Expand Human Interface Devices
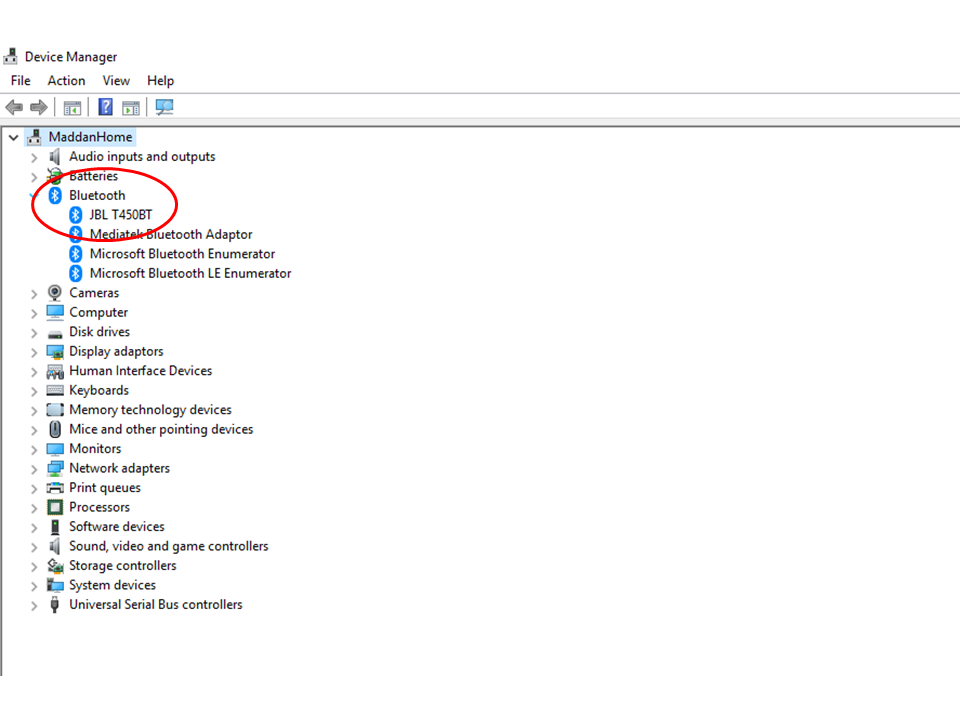960x720 pixels. [34, 372]
